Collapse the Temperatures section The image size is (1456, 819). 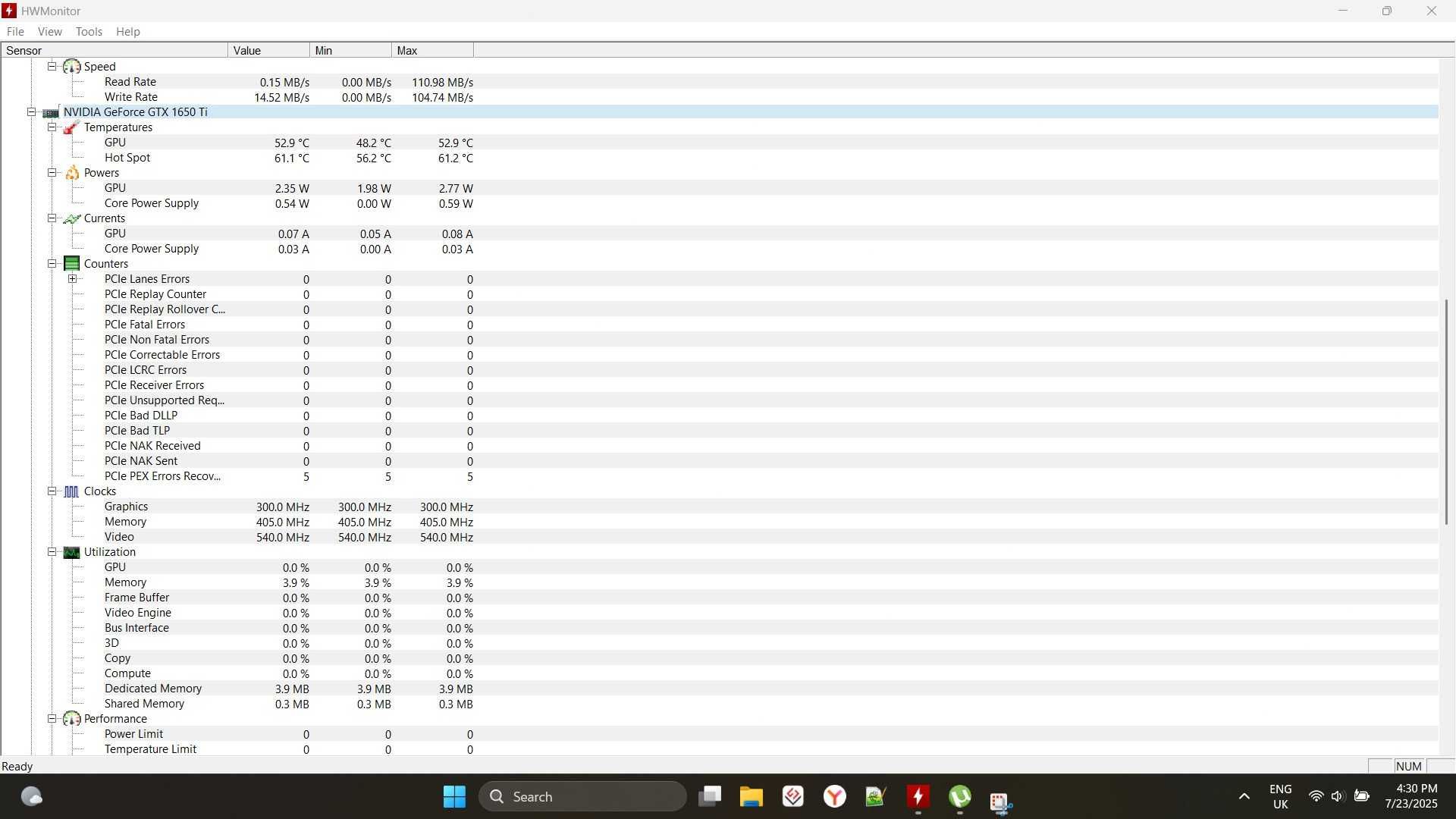coord(52,127)
